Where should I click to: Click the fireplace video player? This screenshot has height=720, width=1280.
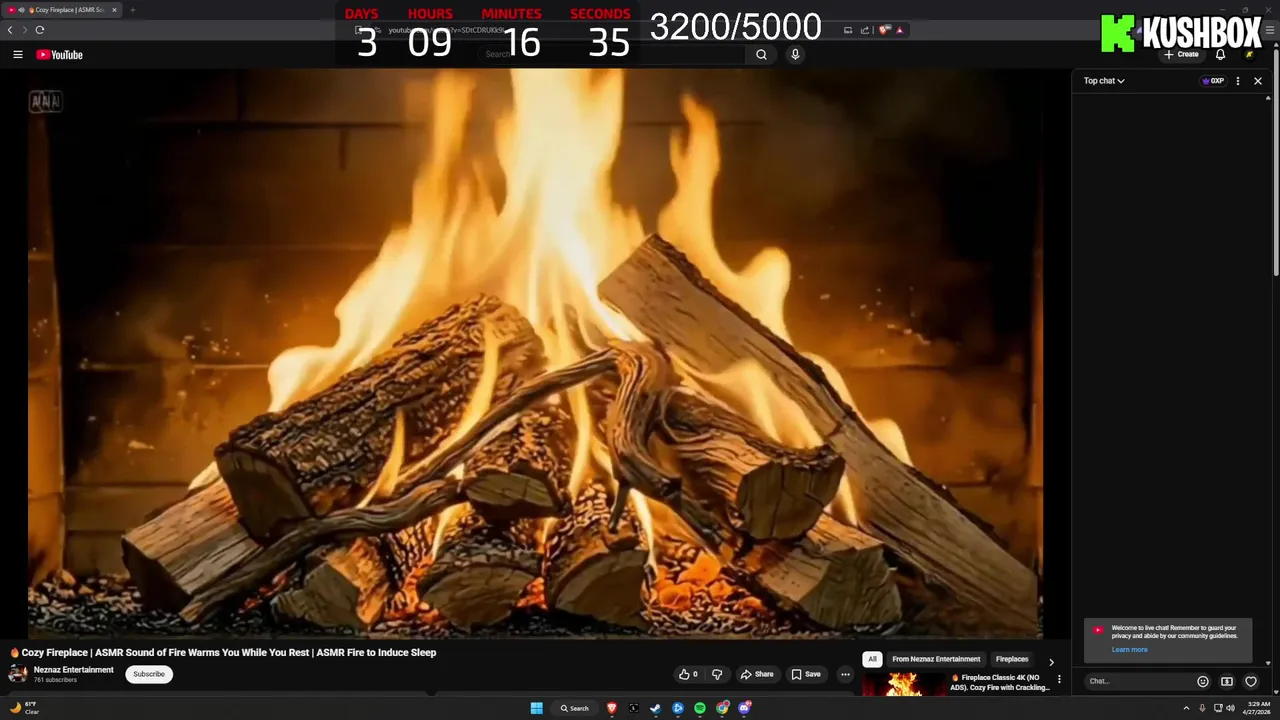click(x=535, y=353)
